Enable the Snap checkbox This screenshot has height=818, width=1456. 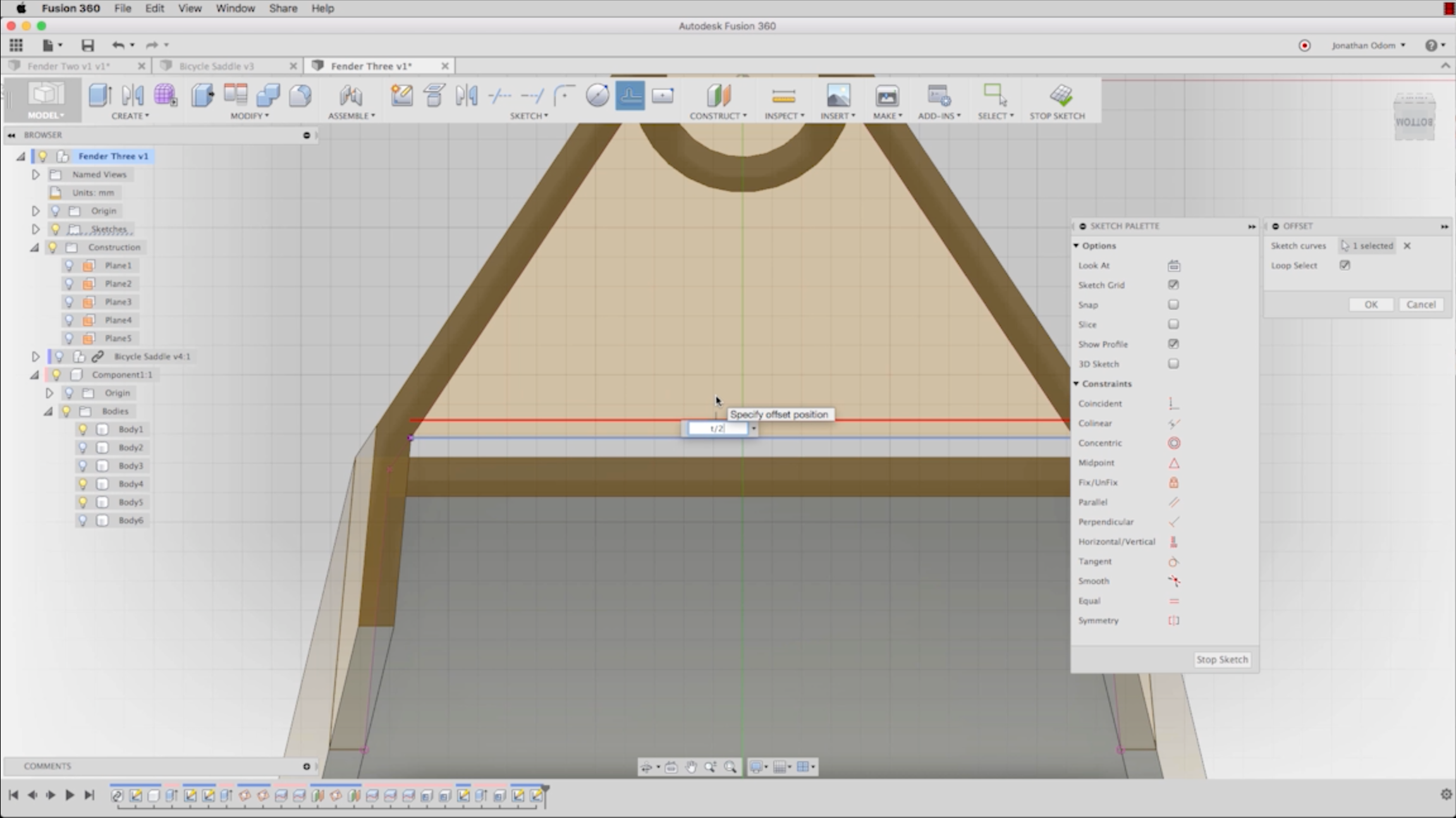click(1173, 305)
